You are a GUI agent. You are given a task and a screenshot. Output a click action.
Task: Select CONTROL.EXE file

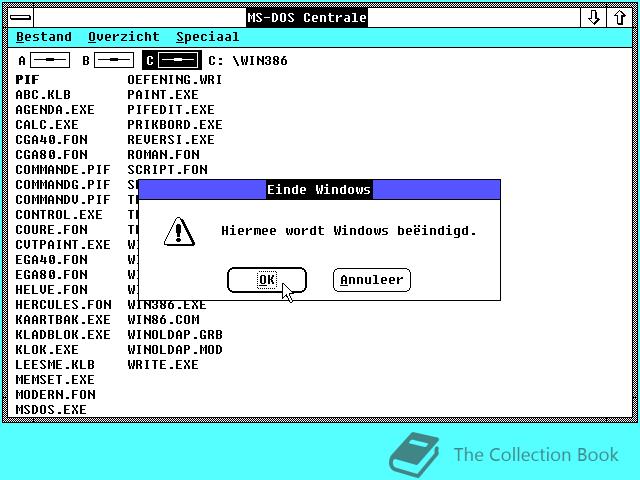tap(59, 215)
